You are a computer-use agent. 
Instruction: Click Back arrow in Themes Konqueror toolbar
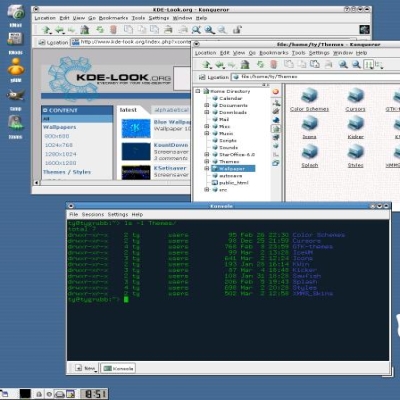click(x=220, y=64)
